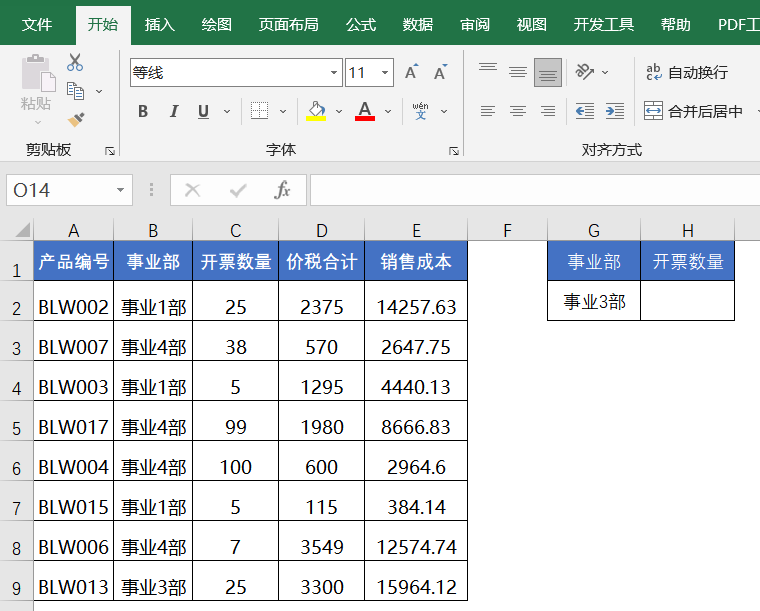This screenshot has height=611, width=760.
Task: Open the text orientation dropdown arrow
Action: point(605,72)
